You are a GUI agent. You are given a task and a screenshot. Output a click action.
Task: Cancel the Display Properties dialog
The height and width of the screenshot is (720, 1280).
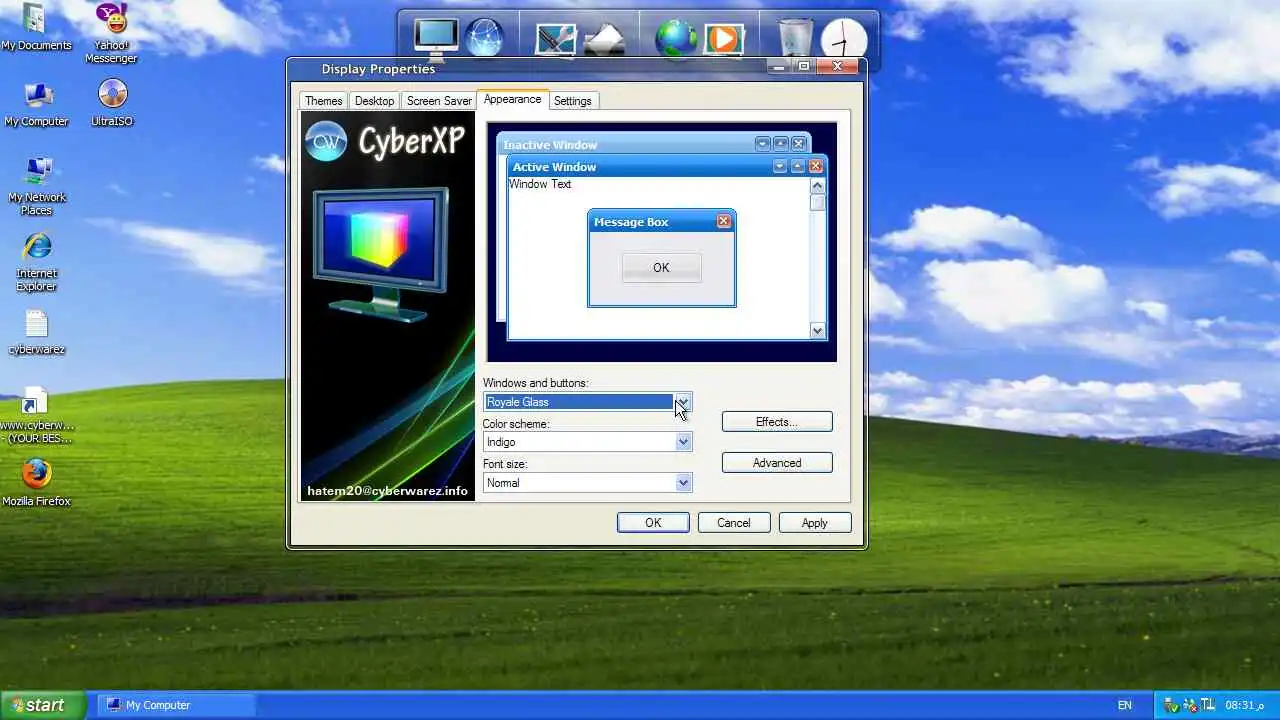(x=733, y=523)
